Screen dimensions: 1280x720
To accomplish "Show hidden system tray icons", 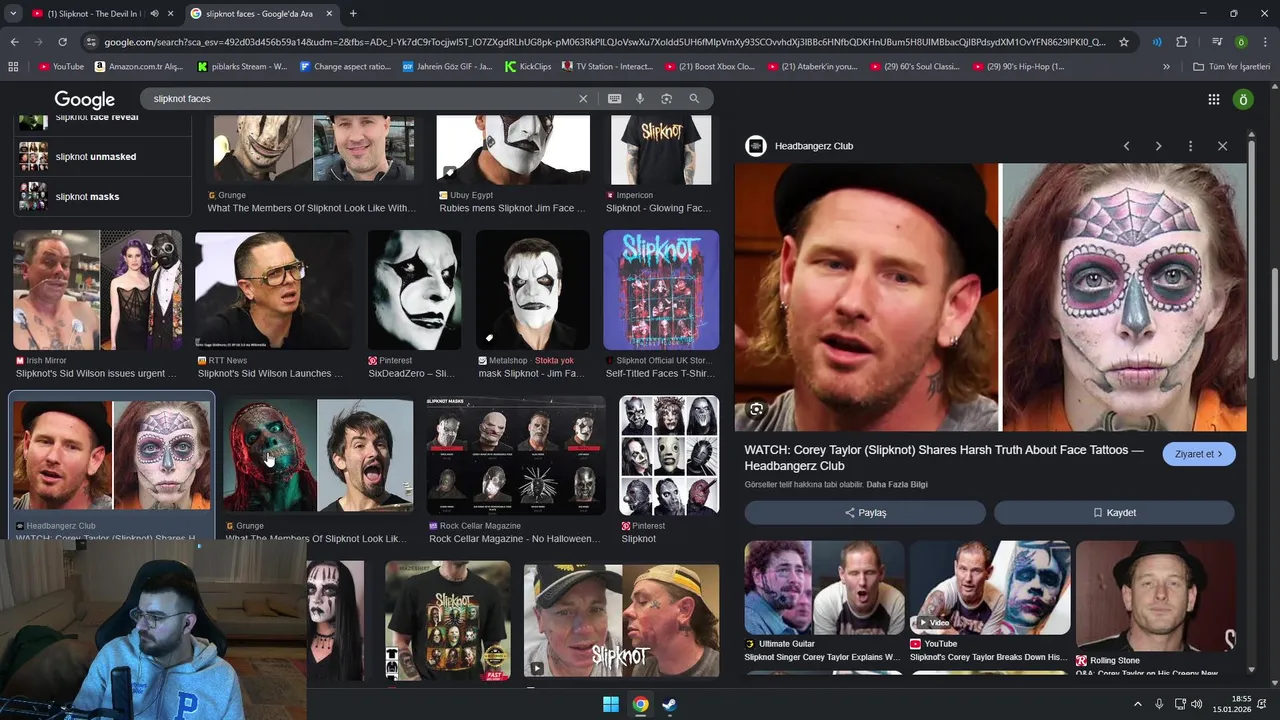I will point(1138,704).
